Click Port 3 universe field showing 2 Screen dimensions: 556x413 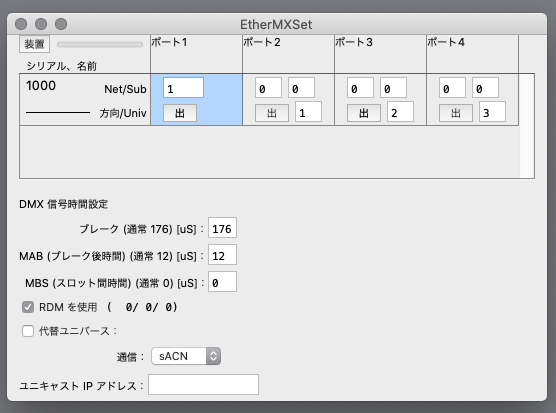[400, 112]
